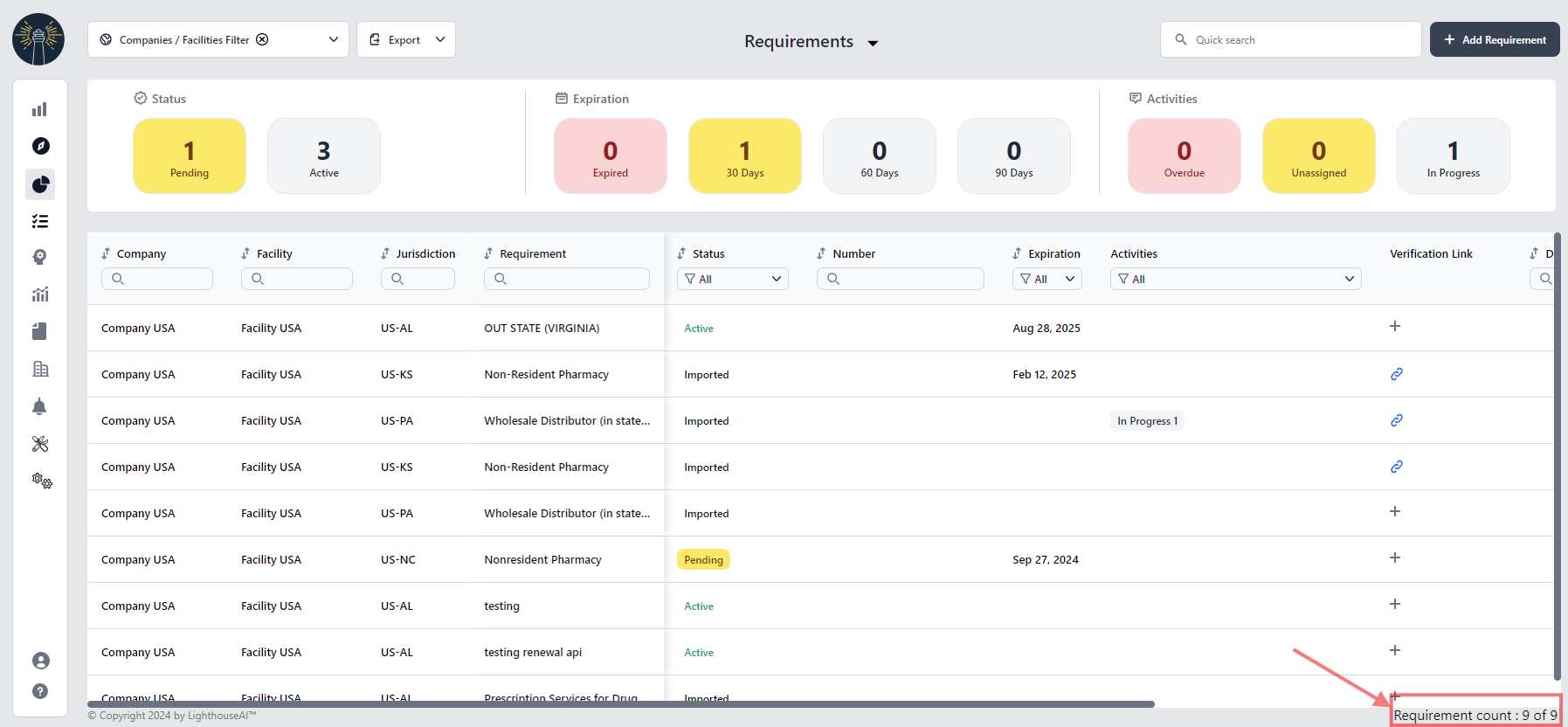
Task: Open the Status filter dropdown
Action: [732, 279]
